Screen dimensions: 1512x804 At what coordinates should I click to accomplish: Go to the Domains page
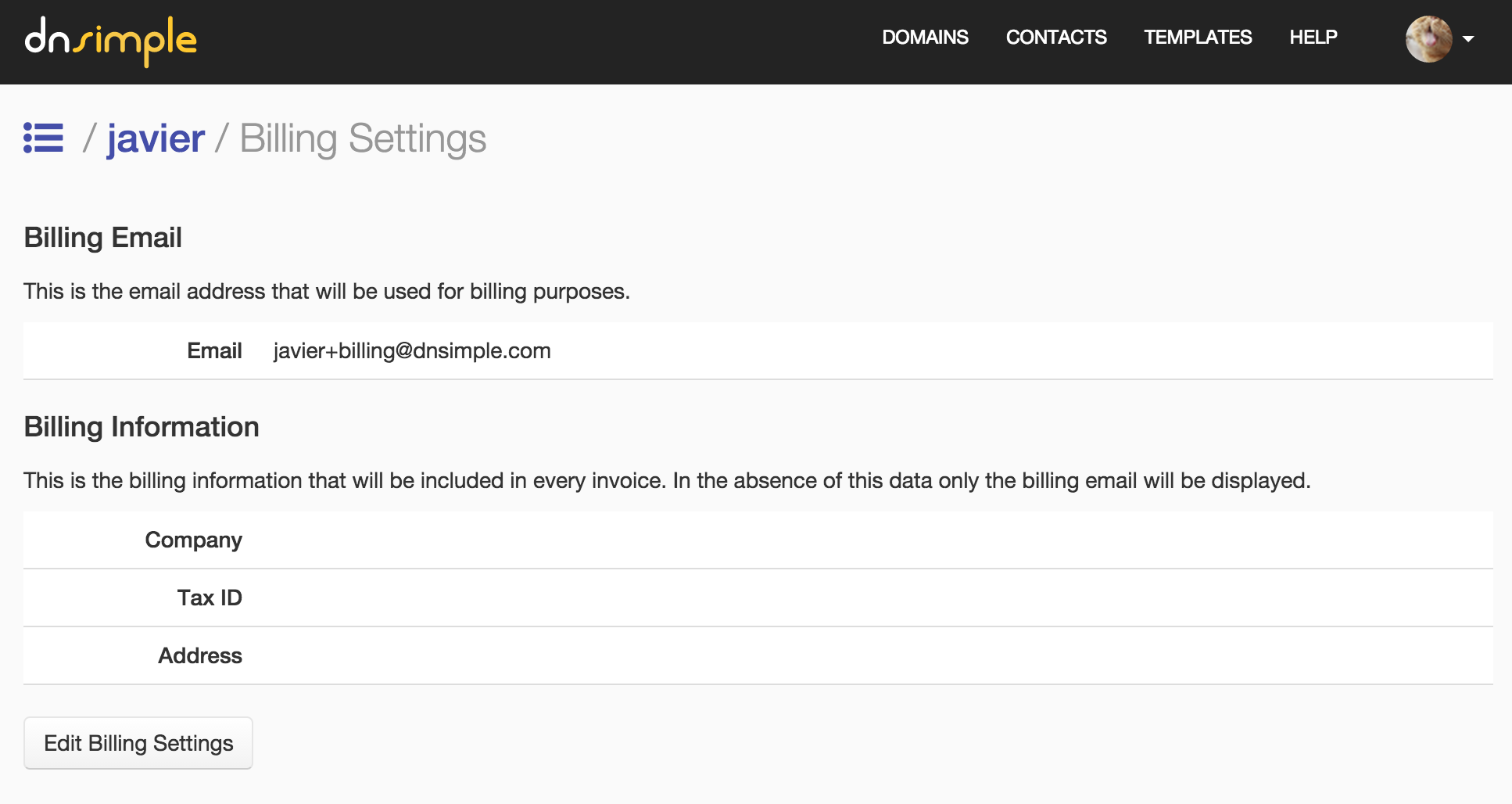(x=925, y=38)
